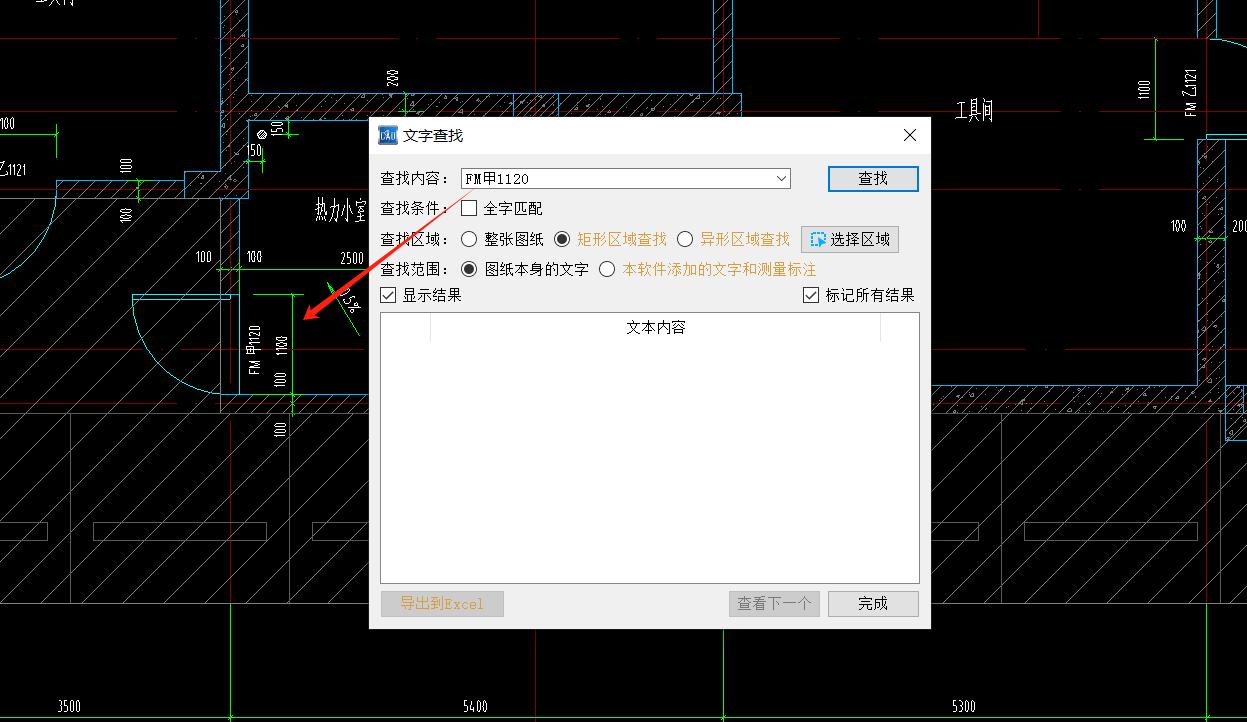Click the FM甲1120 door label in drawing
This screenshot has height=722, width=1247.
pyautogui.click(x=254, y=350)
